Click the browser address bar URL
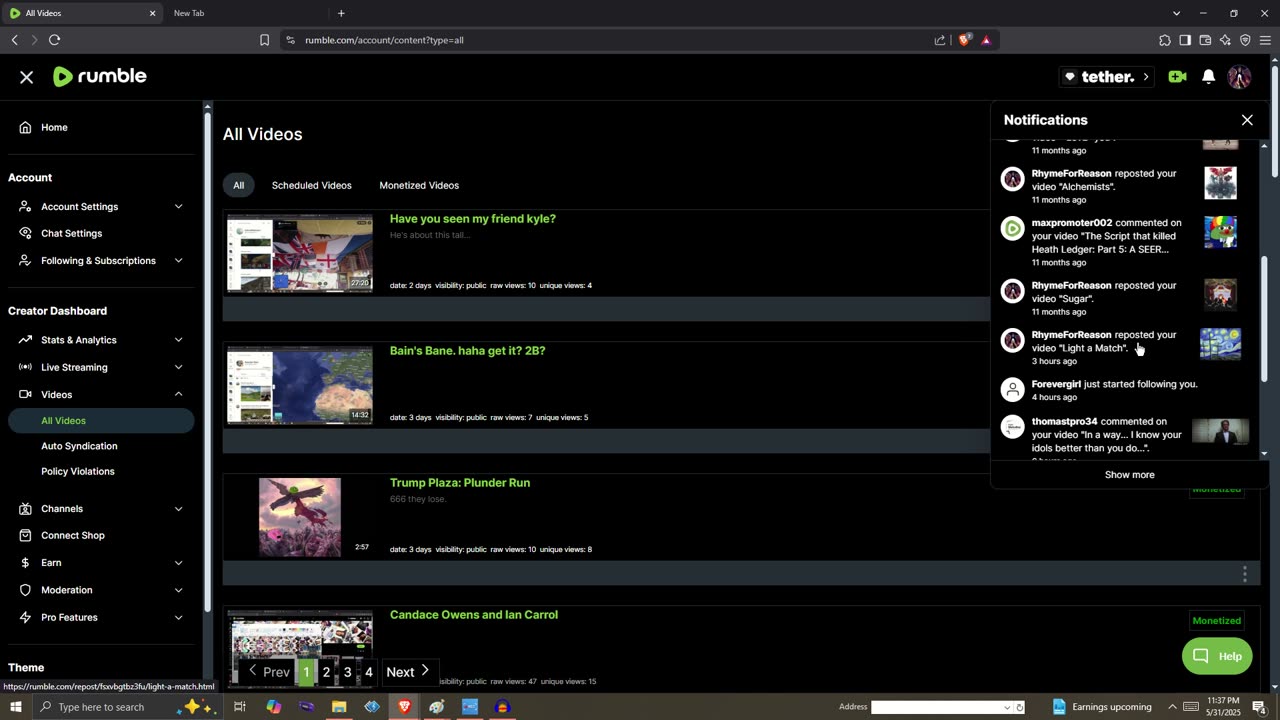The image size is (1280, 720). 384,40
